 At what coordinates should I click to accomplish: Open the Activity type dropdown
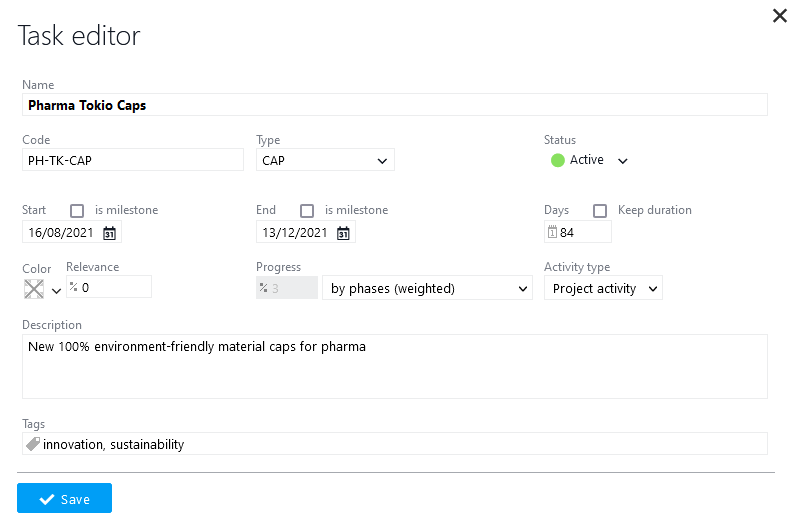click(603, 288)
